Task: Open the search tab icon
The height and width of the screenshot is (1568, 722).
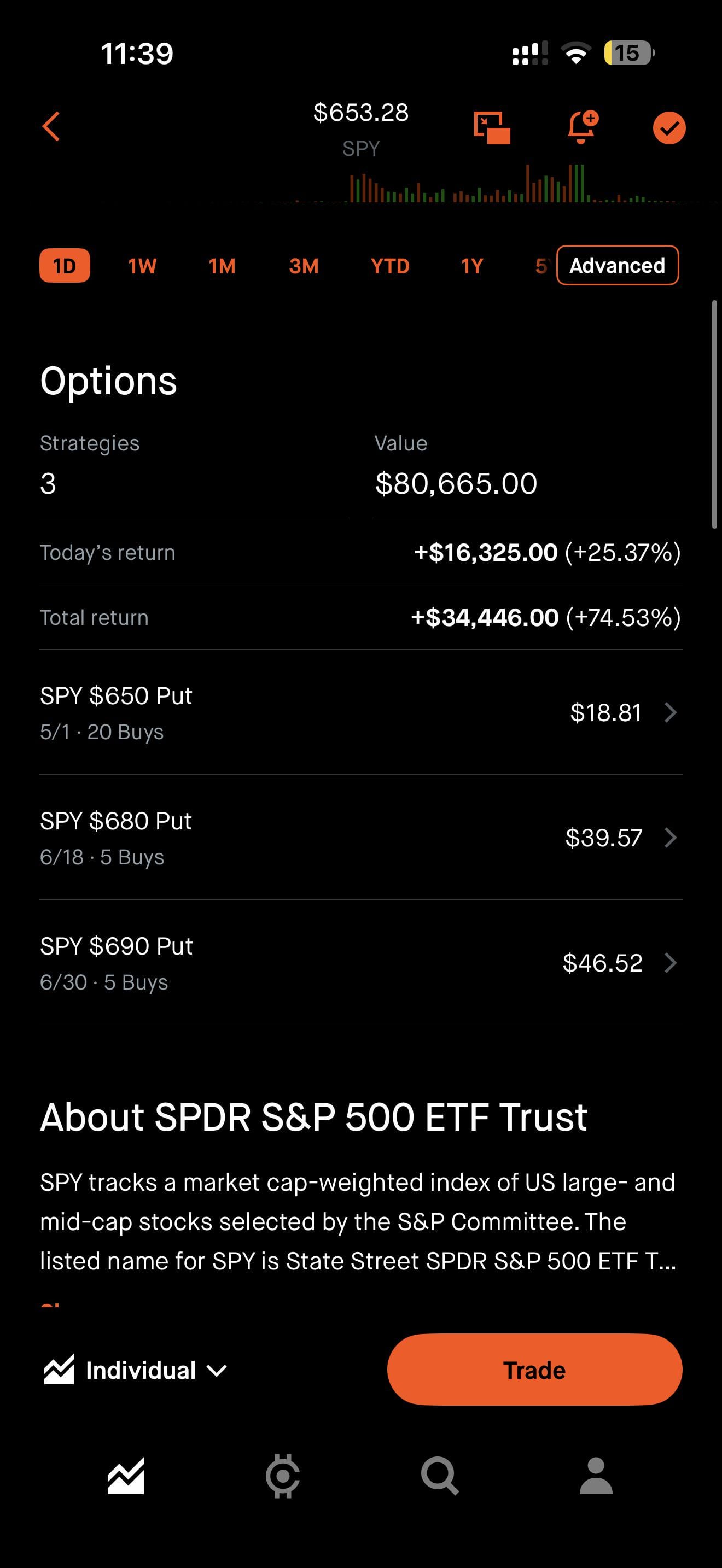Action: point(440,1476)
